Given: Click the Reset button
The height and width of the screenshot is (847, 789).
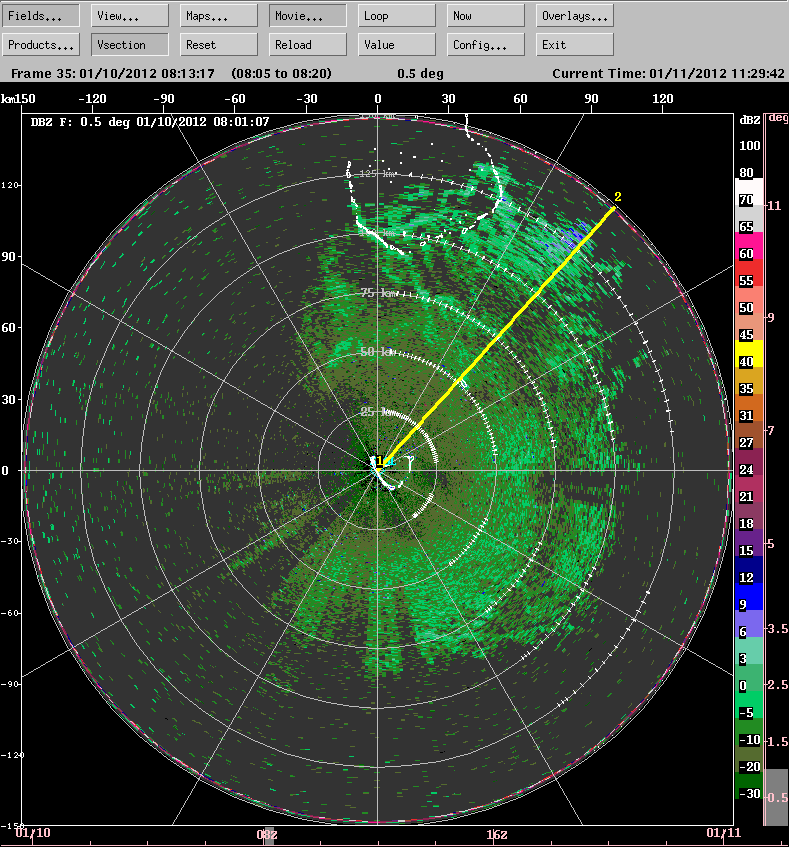Looking at the screenshot, I should pyautogui.click(x=219, y=45).
